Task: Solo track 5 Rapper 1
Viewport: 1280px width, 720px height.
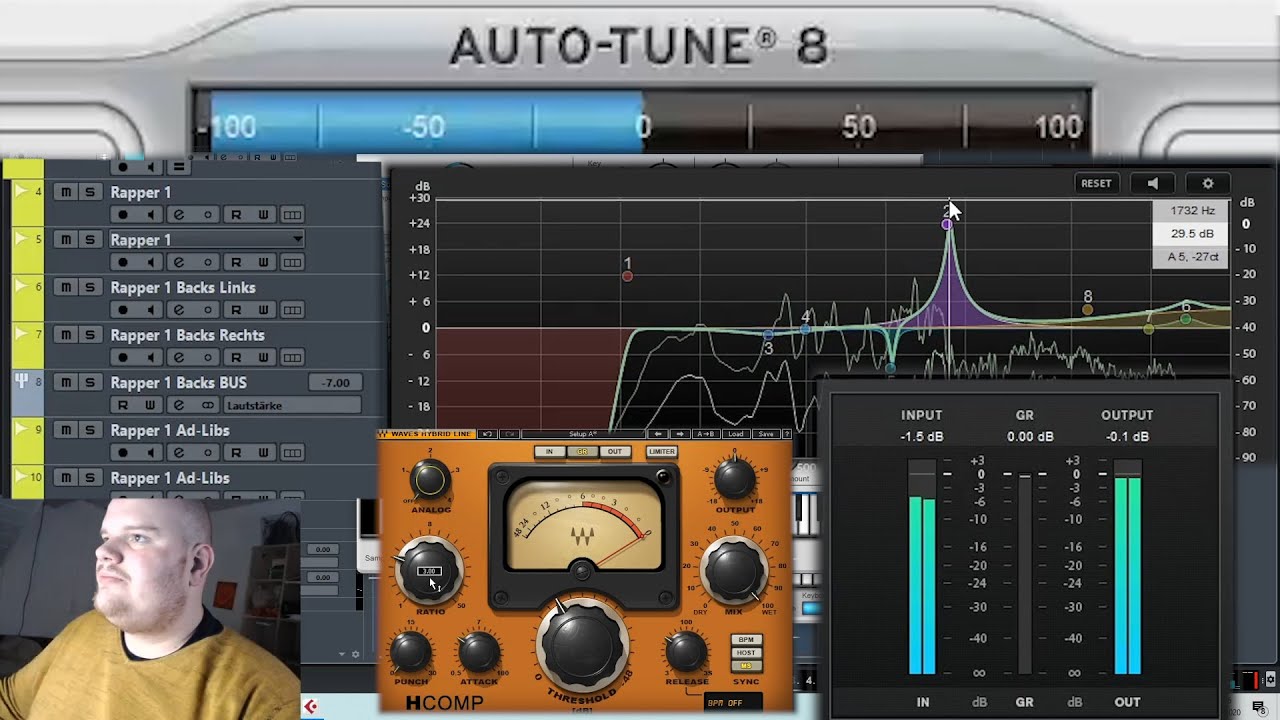Action: [x=89, y=240]
